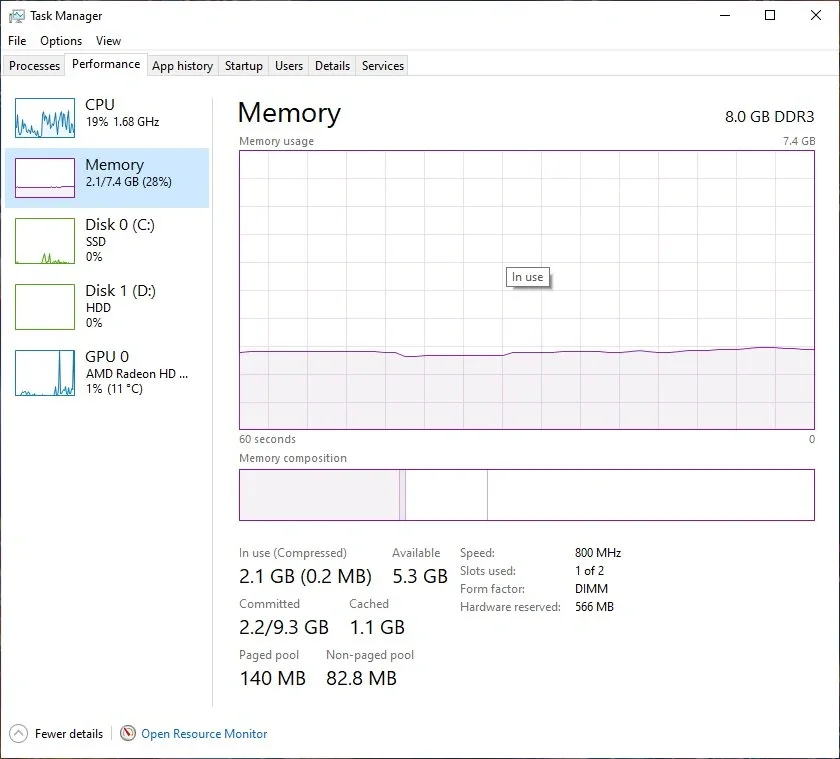Click the Memory composition bar
The width and height of the screenshot is (840, 759).
pos(527,495)
